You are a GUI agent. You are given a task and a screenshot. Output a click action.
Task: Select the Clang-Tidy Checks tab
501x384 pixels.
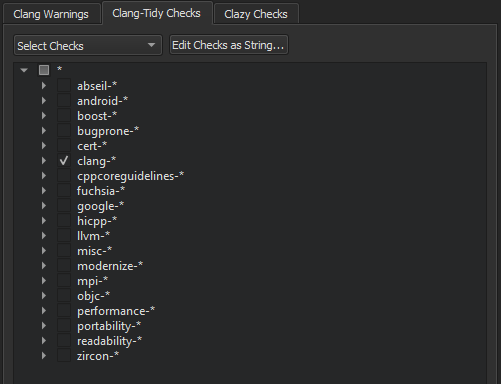click(x=157, y=13)
